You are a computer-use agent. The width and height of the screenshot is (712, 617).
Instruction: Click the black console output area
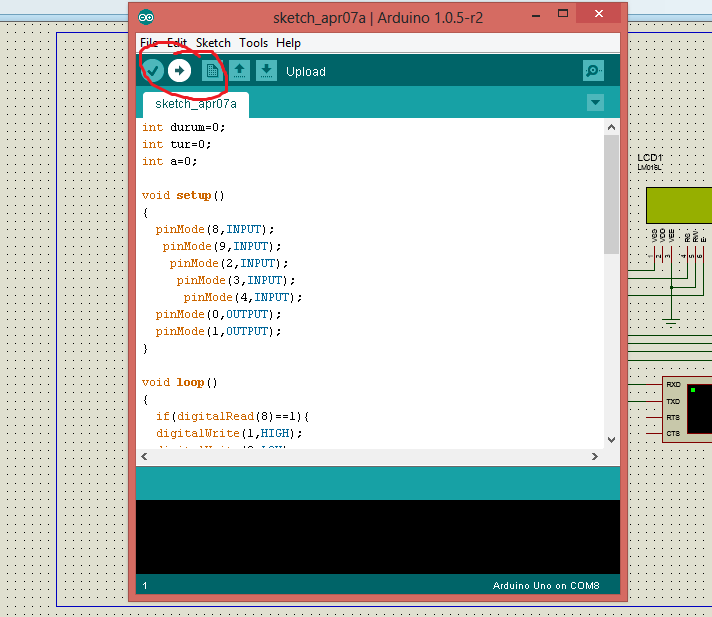pos(378,537)
